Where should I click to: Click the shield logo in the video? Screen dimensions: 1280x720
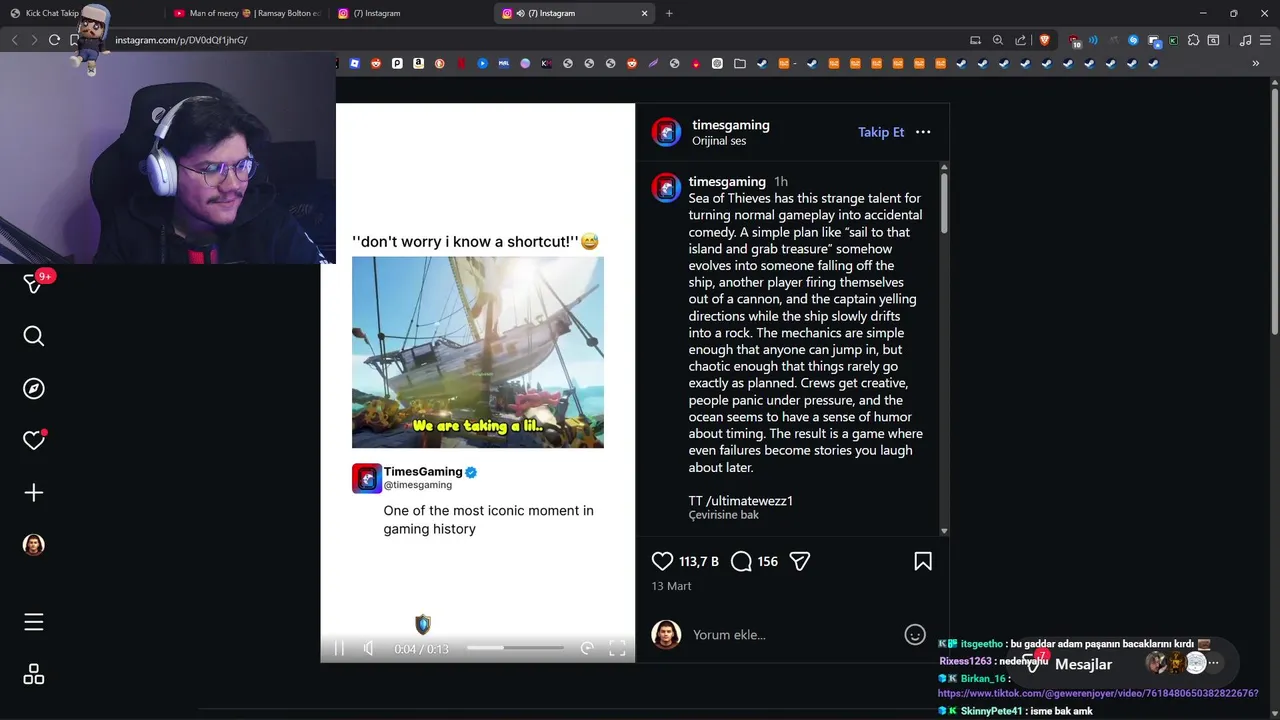pos(423,625)
